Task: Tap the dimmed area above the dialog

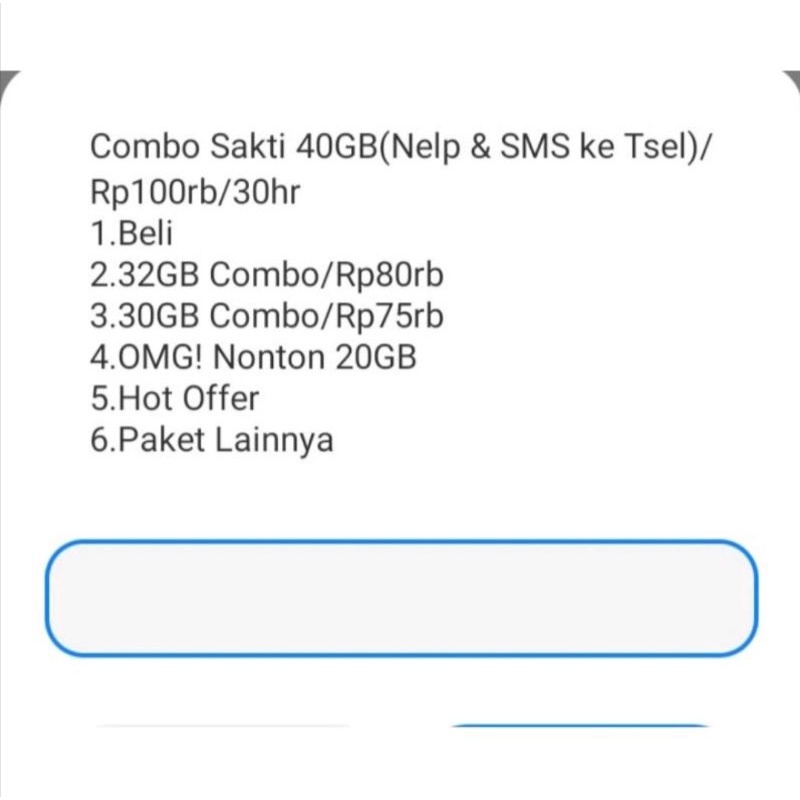Action: click(x=400, y=30)
